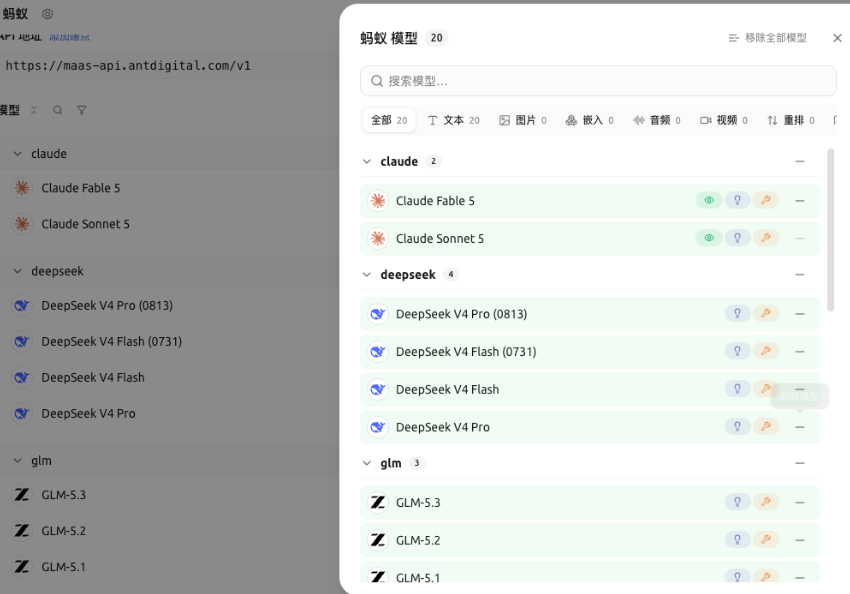The width and height of the screenshot is (850, 594).
Task: Click the wrench badge on DeepSeek V4 Pro row
Action: (765, 427)
